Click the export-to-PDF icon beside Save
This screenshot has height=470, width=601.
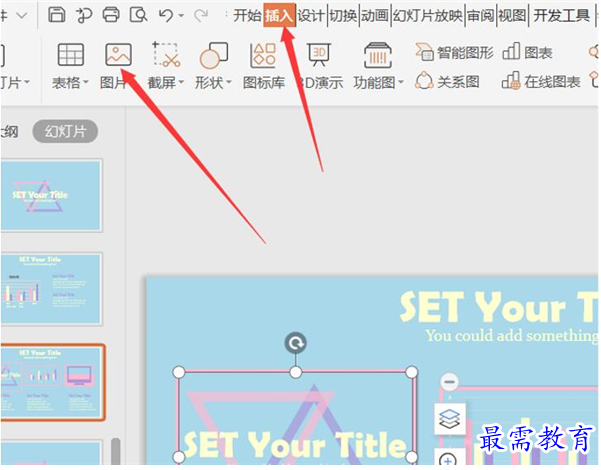(x=84, y=15)
